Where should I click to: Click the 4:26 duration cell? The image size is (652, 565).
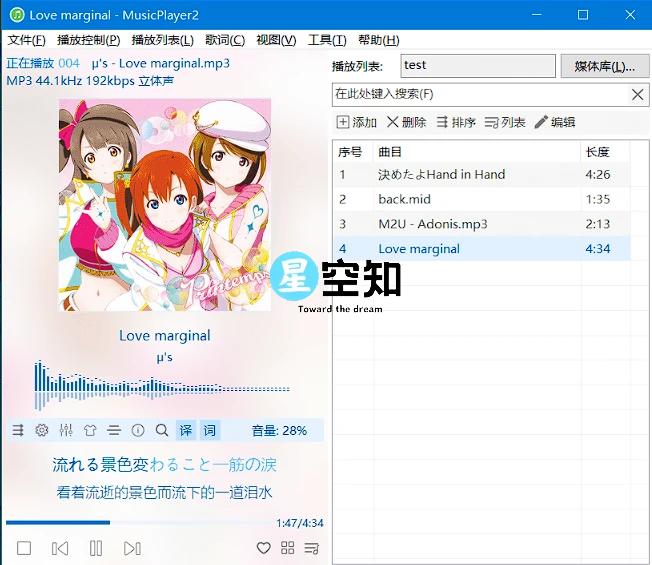coord(598,174)
